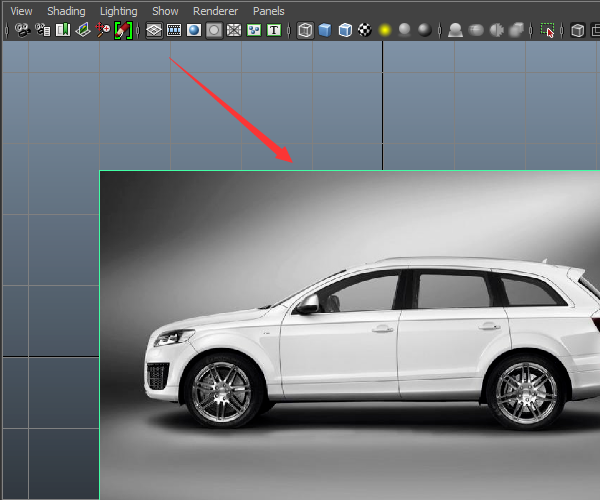Click the Select Camera icon

[x=21, y=31]
